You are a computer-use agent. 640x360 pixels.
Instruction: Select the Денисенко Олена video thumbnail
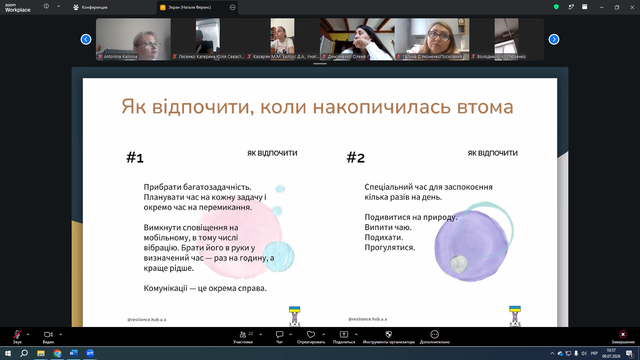(x=357, y=39)
